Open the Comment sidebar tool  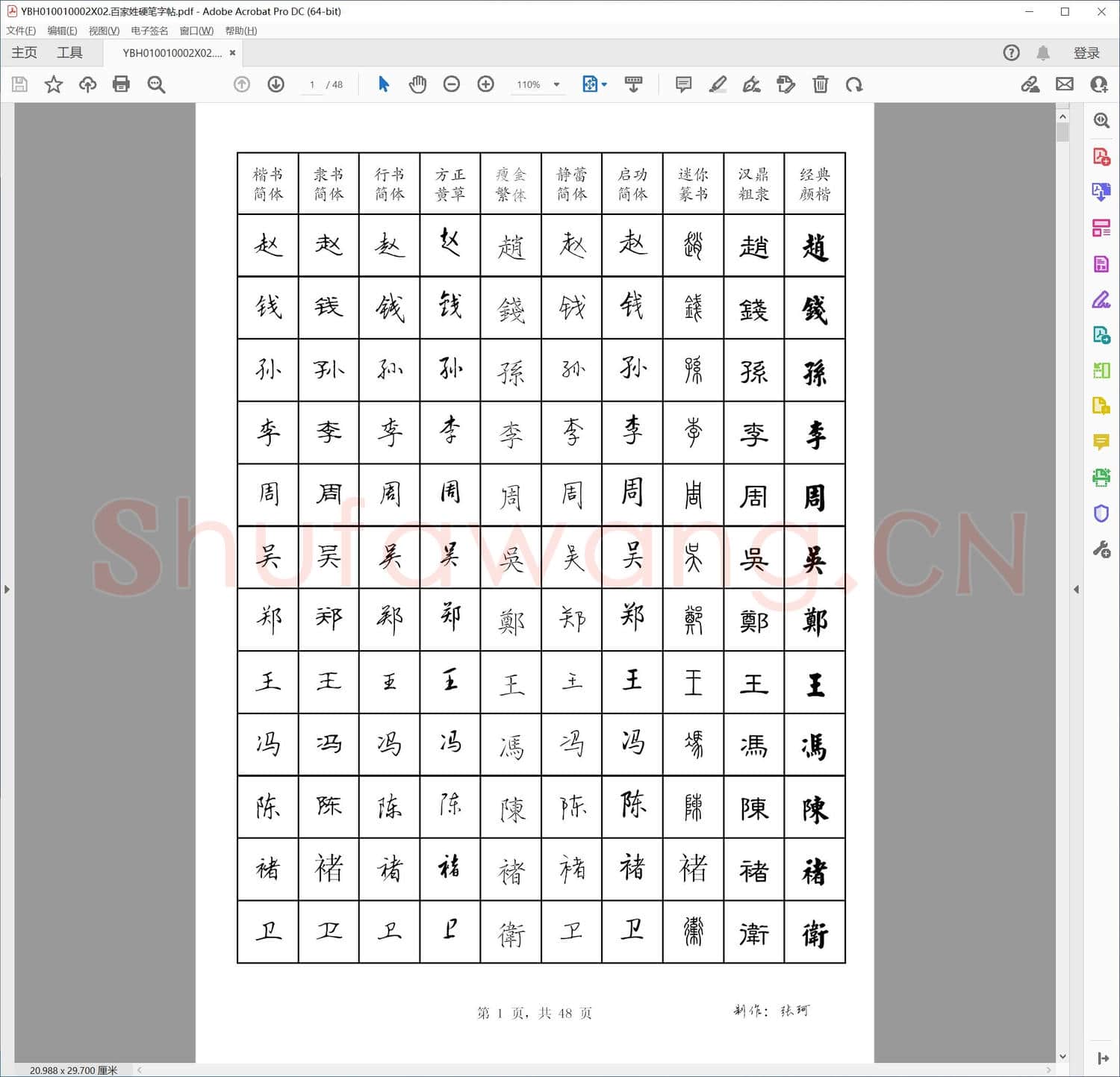pos(1101,442)
